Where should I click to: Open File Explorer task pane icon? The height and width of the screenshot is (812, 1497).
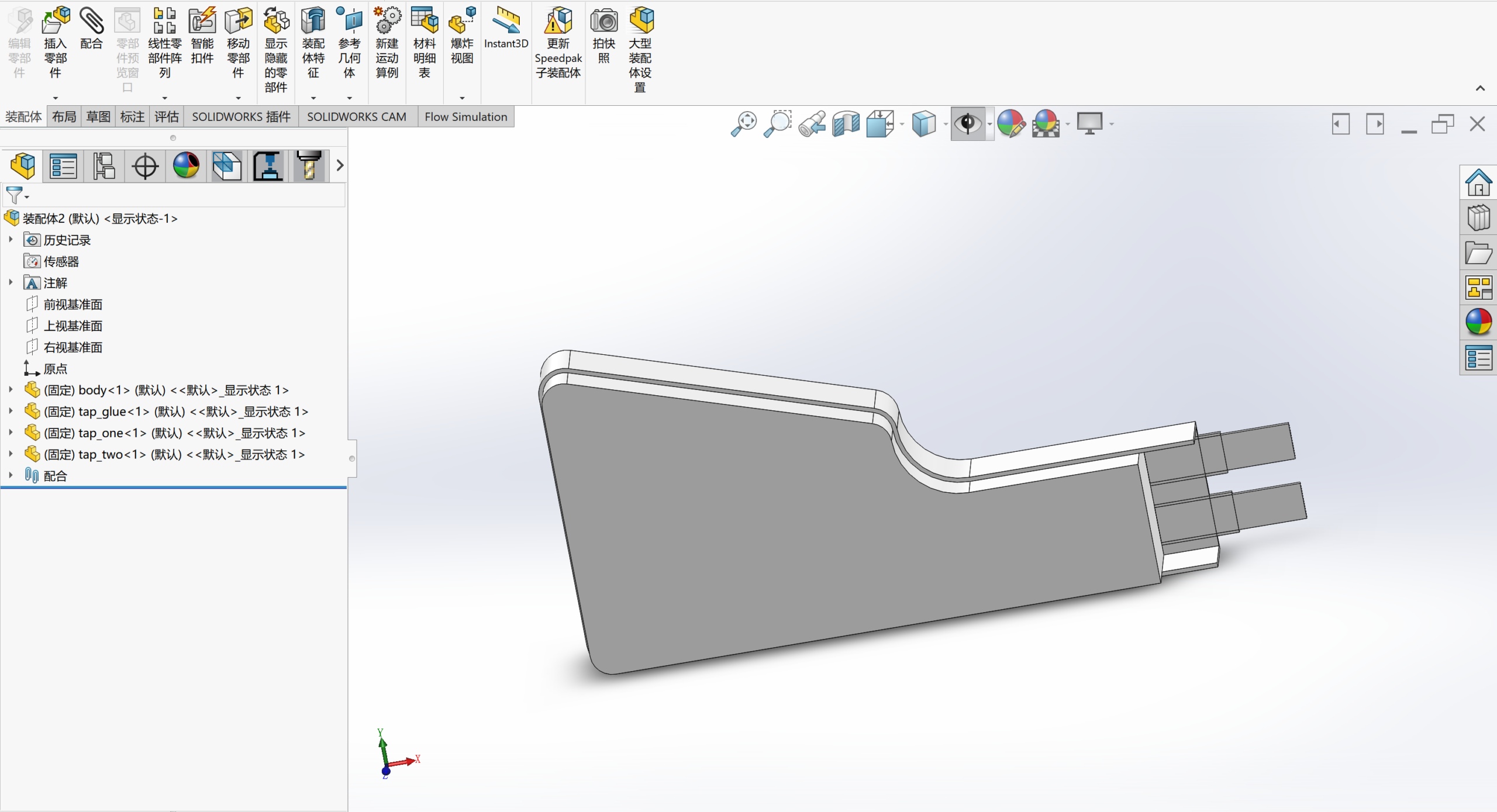click(1478, 253)
